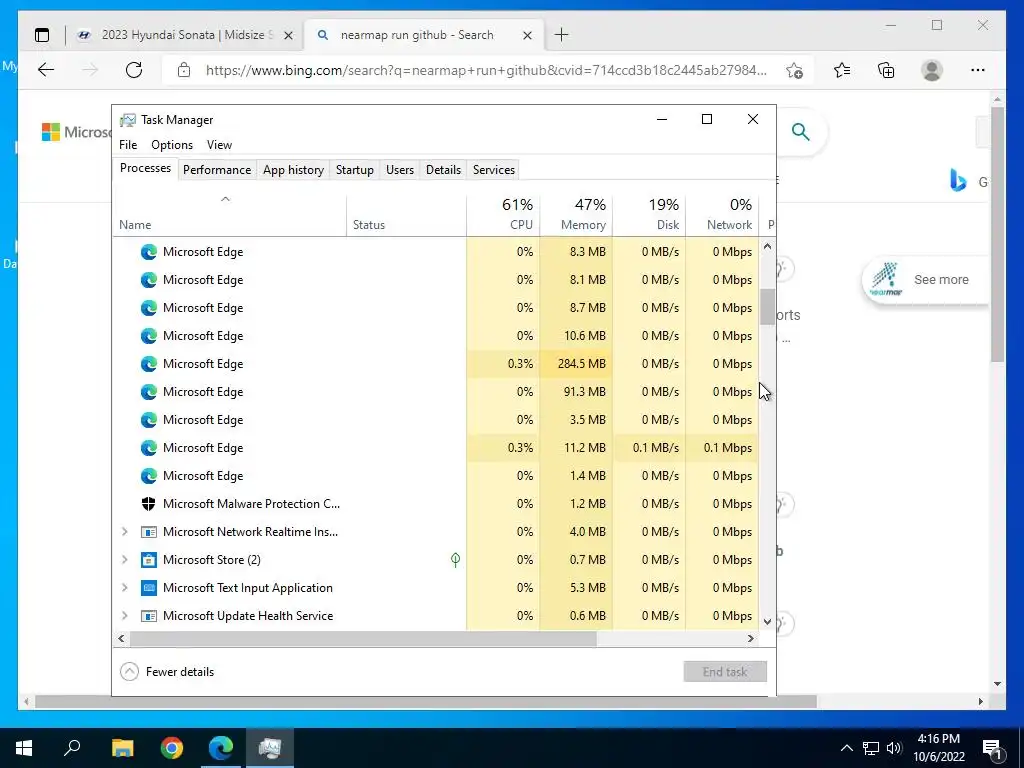Expand the Microsoft Update Health Service row
Viewport: 1024px width, 768px height.
[125, 616]
